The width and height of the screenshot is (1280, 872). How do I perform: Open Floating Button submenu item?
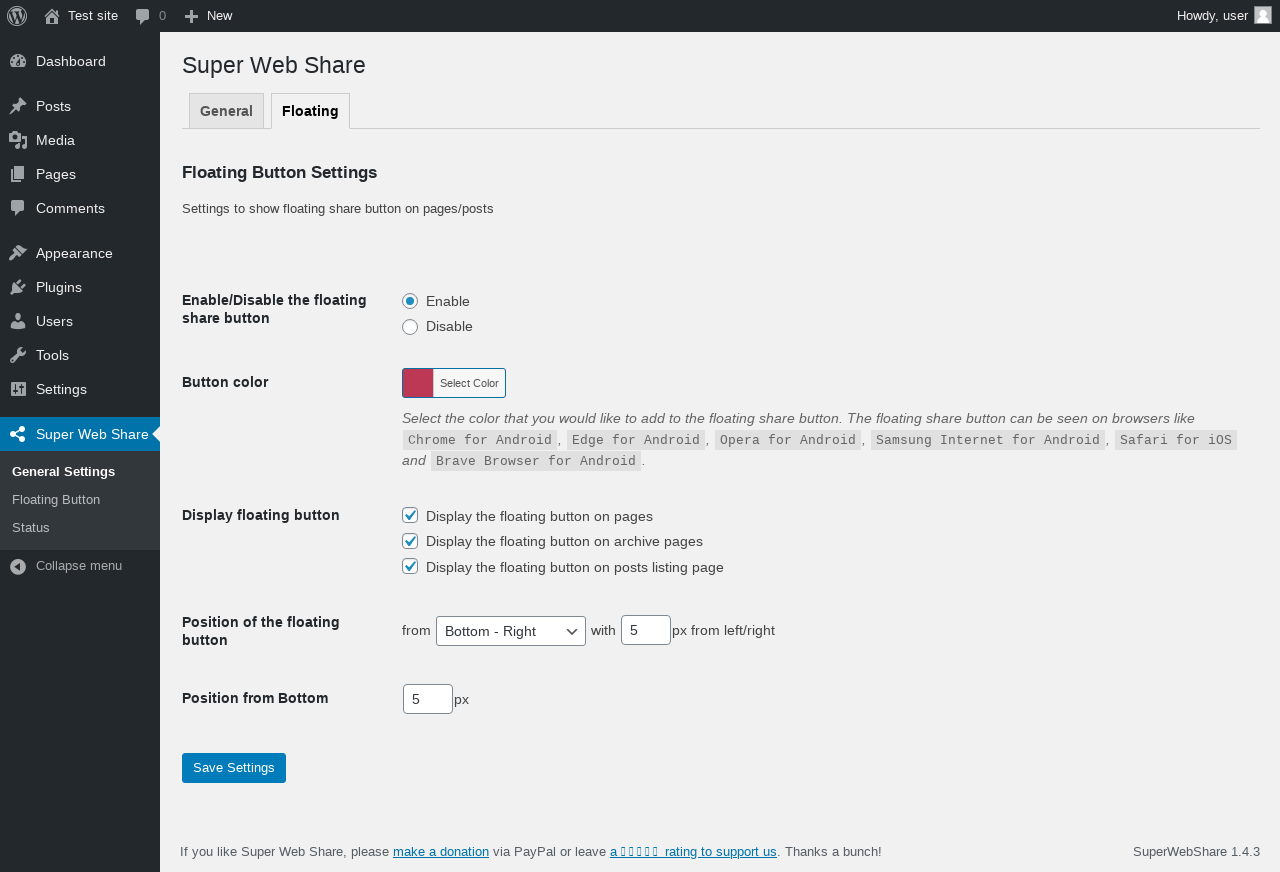tap(56, 499)
